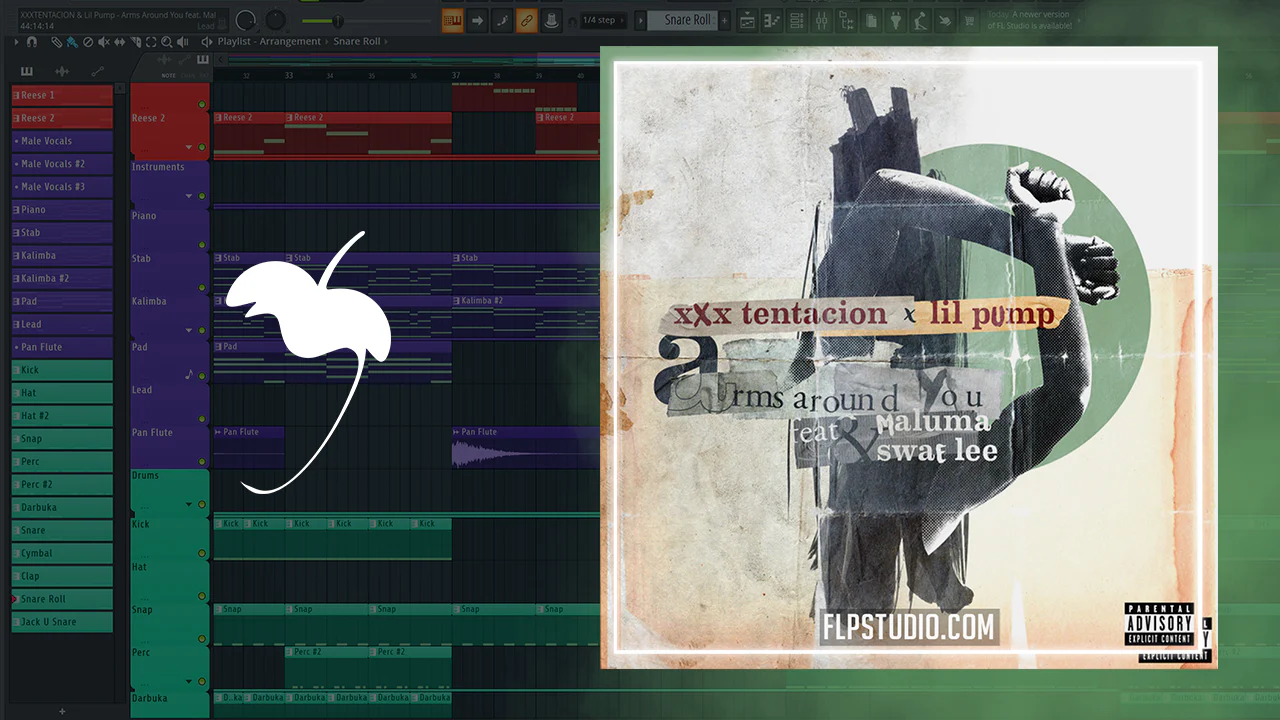Screen dimensions: 1280x720
Task: Select the zoom magnifier tool in playlist
Action: [166, 42]
